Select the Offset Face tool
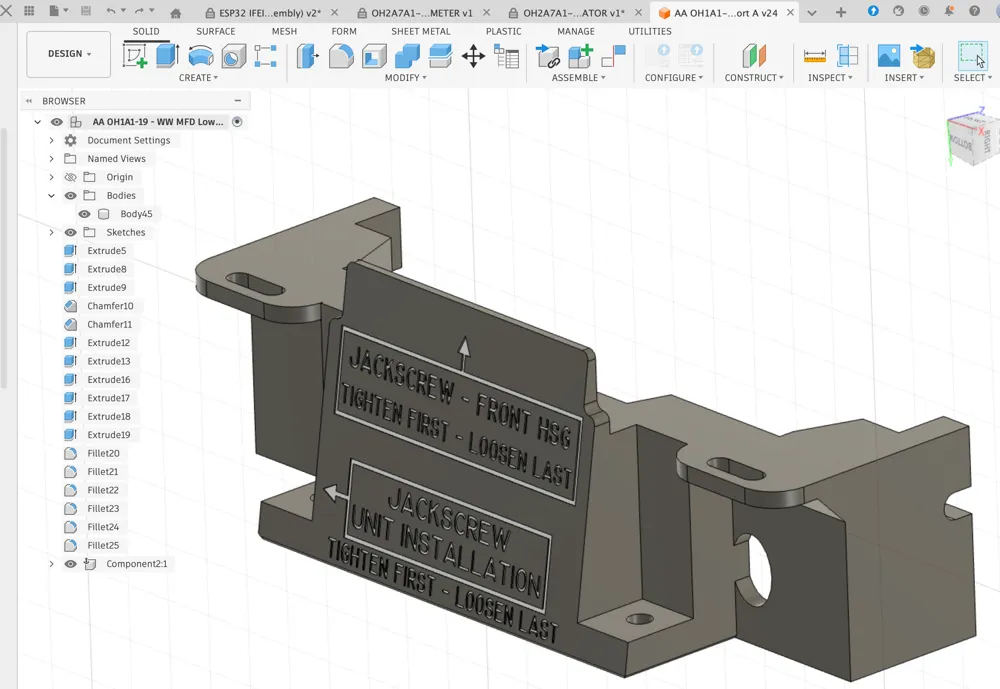1000x689 pixels. pos(441,56)
